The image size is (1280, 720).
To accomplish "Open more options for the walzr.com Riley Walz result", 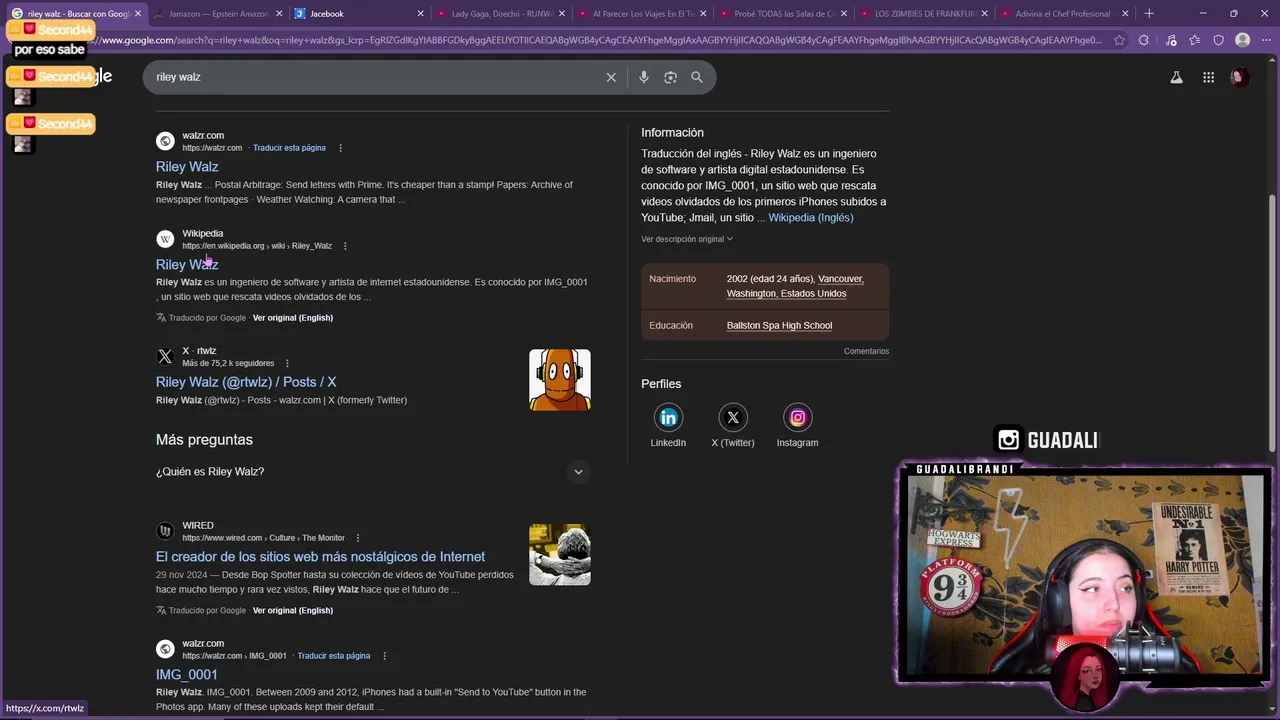I will (340, 148).
